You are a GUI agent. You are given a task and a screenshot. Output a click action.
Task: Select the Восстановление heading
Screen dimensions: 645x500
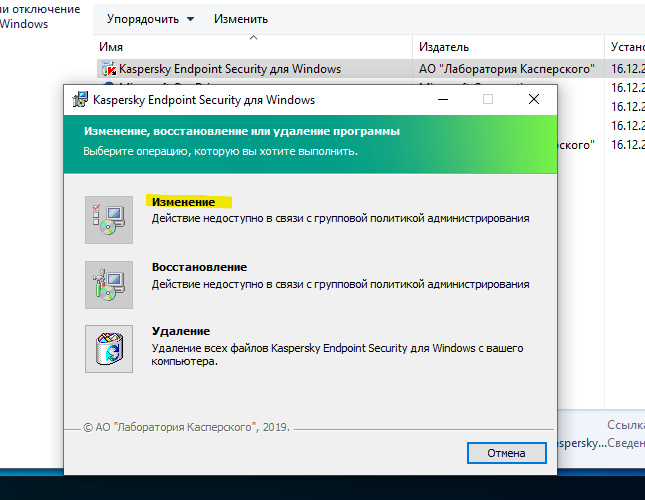pyautogui.click(x=200, y=267)
